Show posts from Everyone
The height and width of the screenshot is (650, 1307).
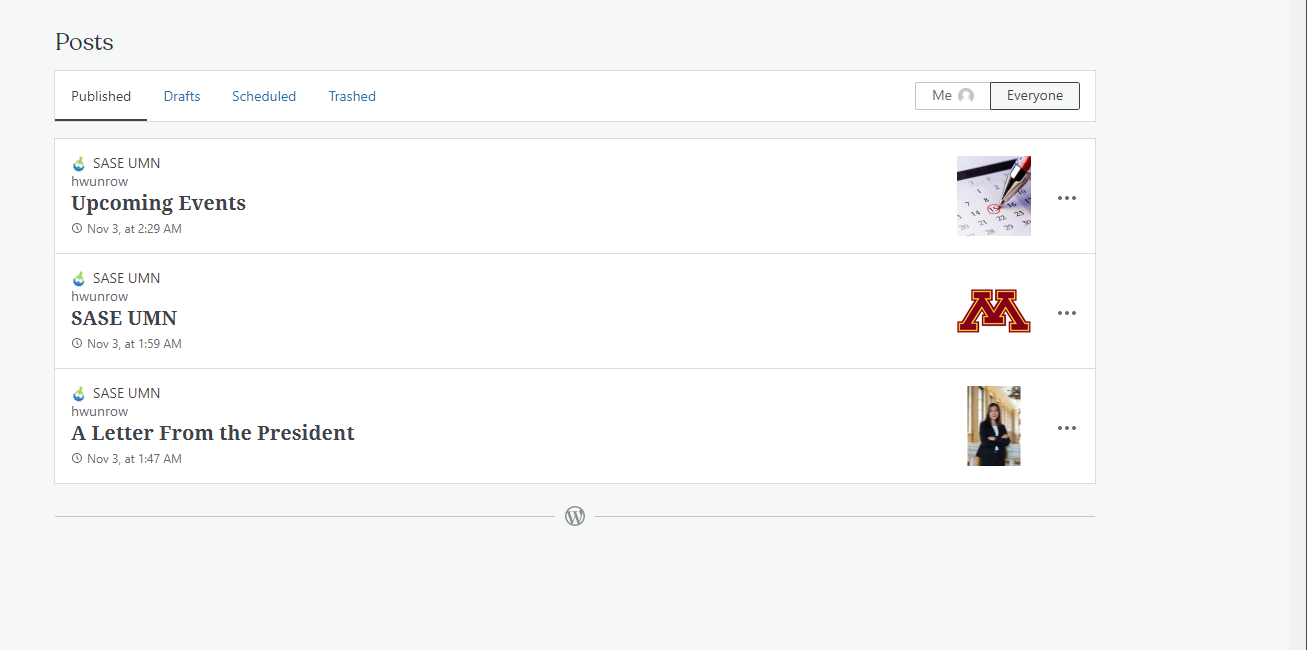point(1034,96)
